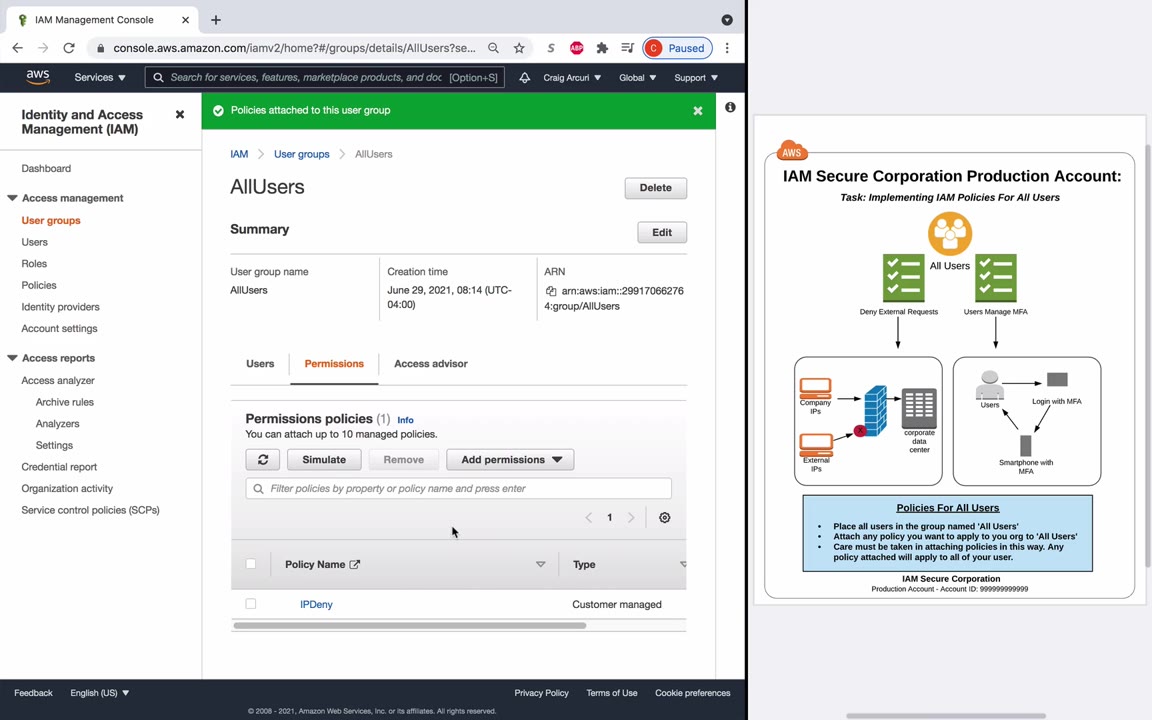Click the browser forward arrow

43,48
